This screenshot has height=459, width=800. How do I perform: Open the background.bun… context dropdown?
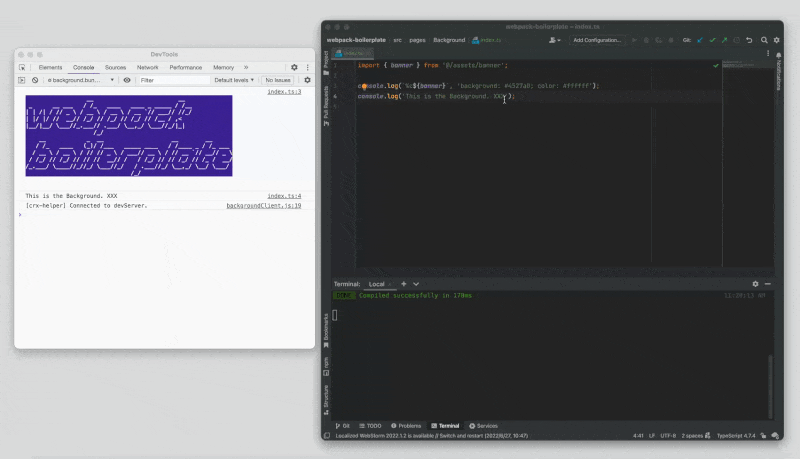(81, 80)
